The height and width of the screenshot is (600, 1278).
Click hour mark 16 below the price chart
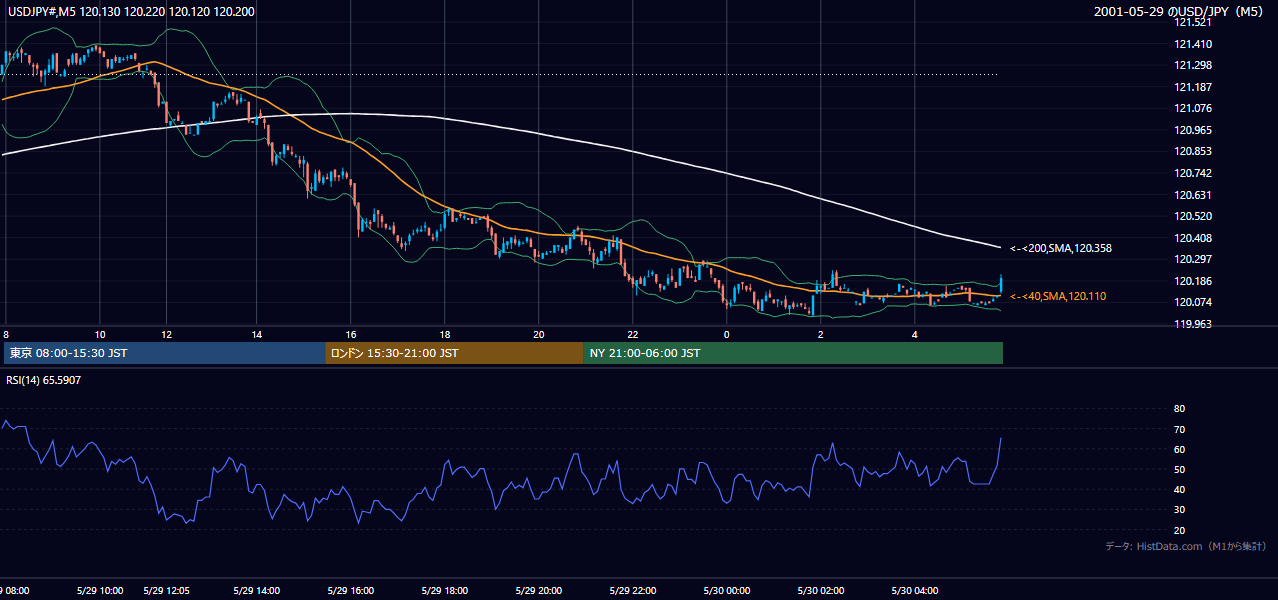pos(351,334)
